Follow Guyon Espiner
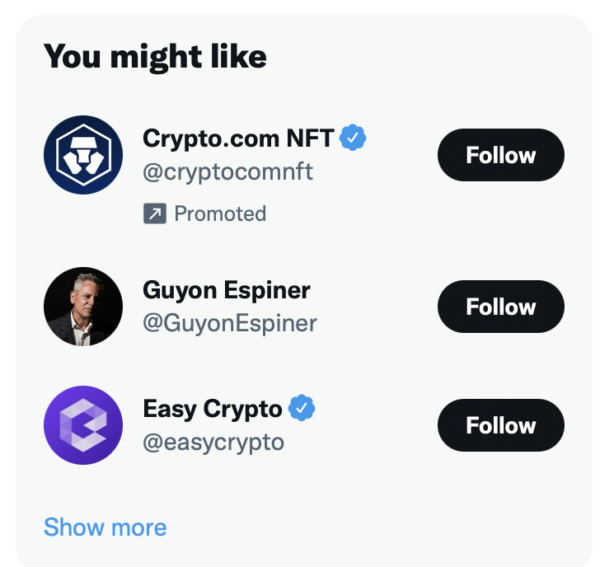 coord(500,307)
